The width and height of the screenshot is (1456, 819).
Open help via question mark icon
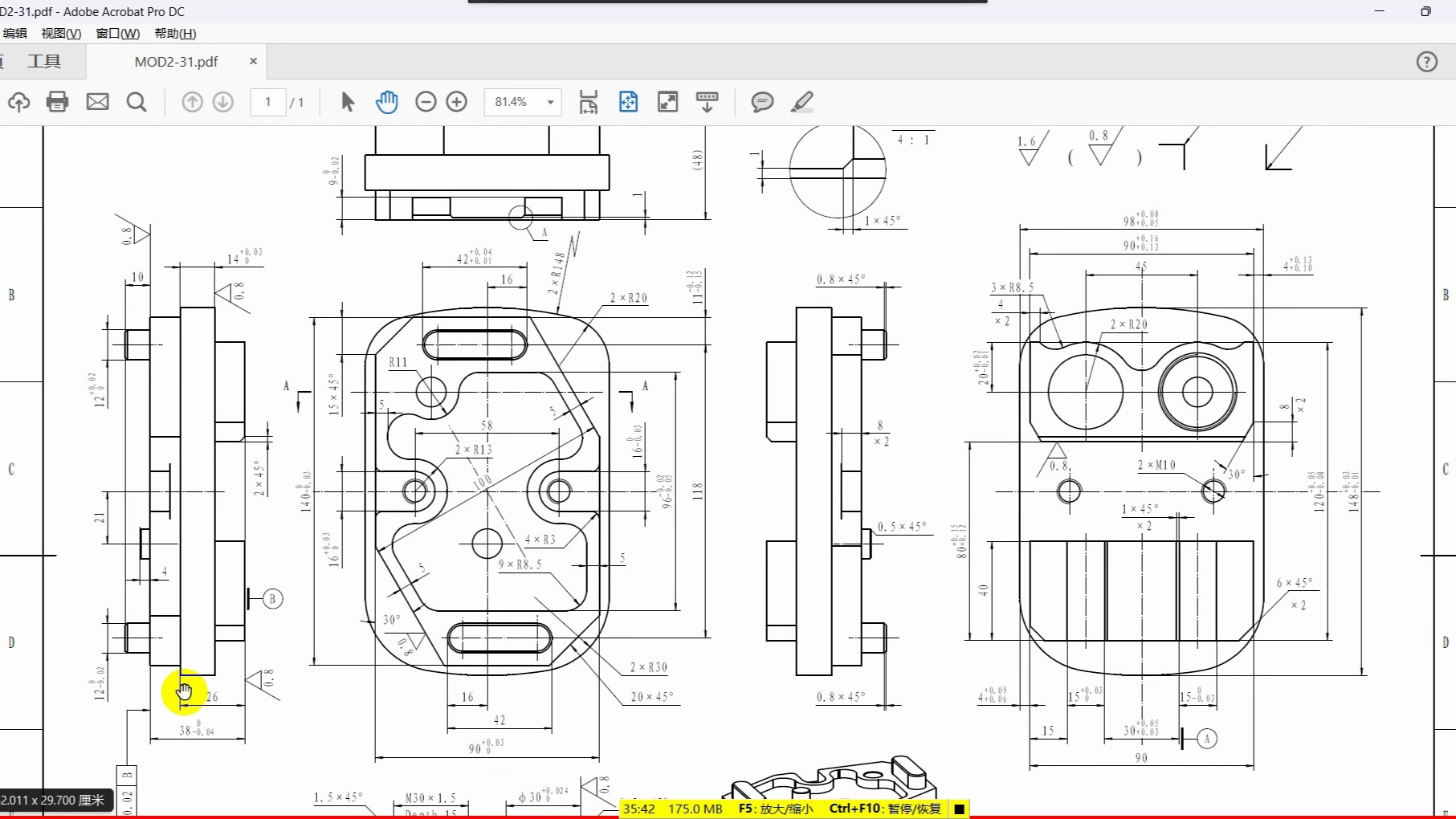click(1426, 62)
